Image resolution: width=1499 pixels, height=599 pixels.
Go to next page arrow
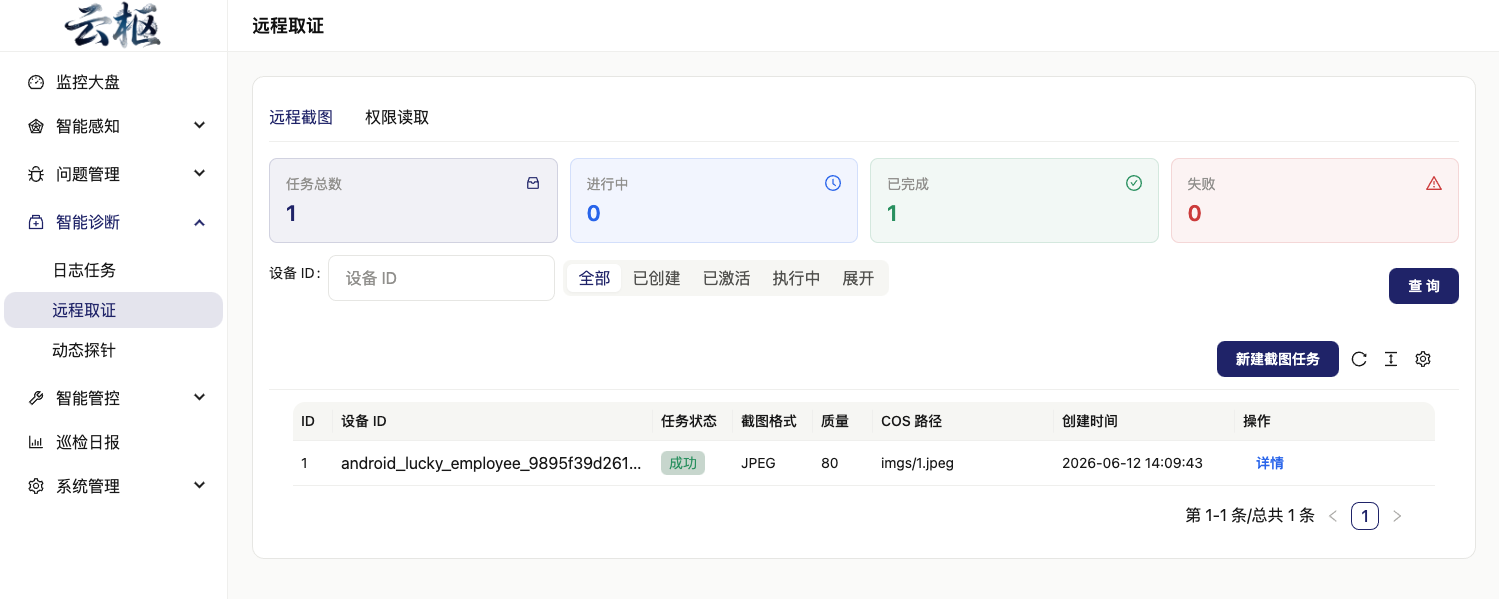(x=1397, y=516)
